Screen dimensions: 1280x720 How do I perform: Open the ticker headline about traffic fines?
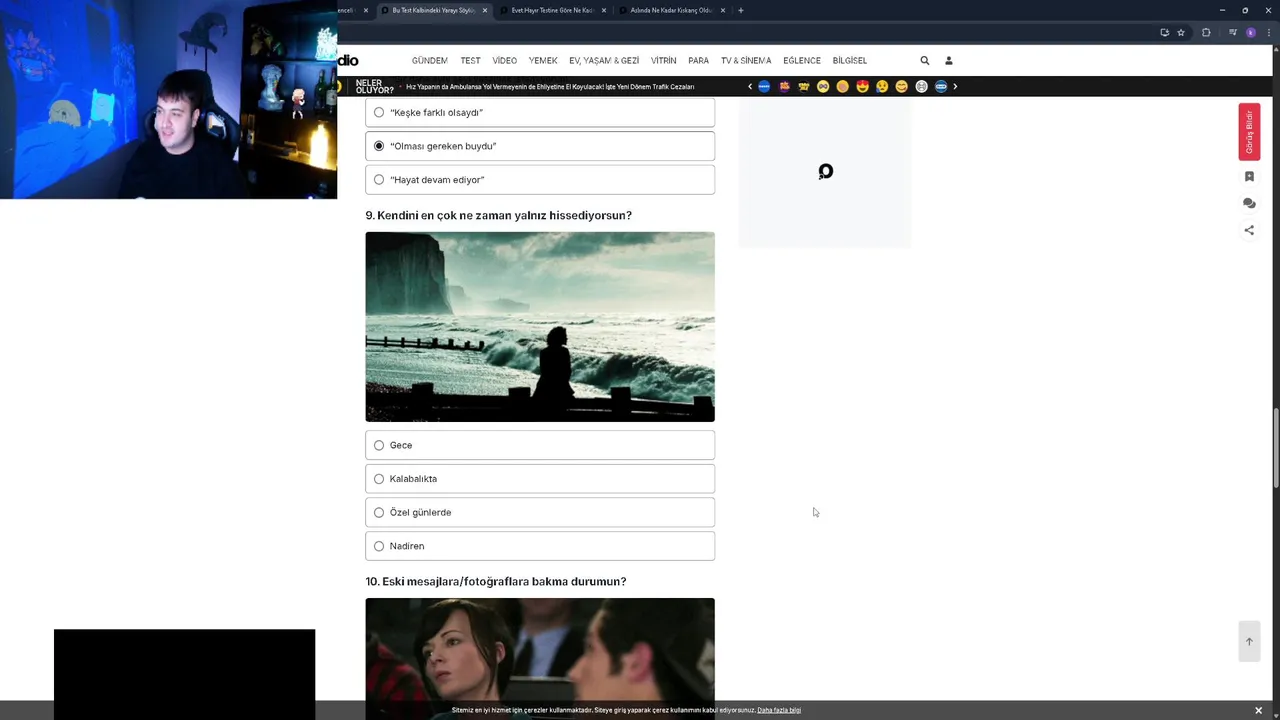point(550,87)
